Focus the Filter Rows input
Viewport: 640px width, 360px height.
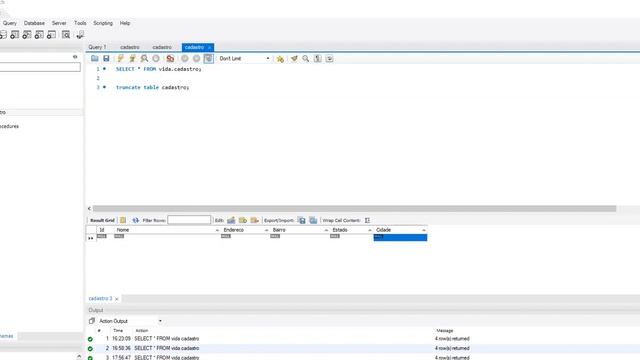click(x=189, y=220)
